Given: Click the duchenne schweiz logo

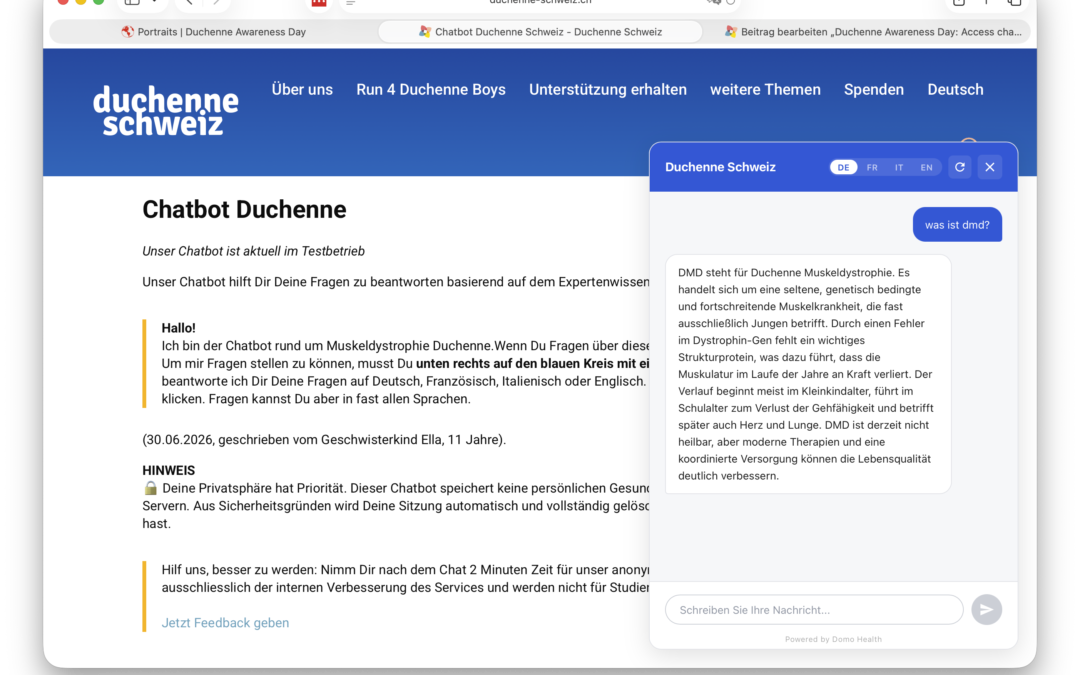Looking at the screenshot, I should tap(166, 110).
